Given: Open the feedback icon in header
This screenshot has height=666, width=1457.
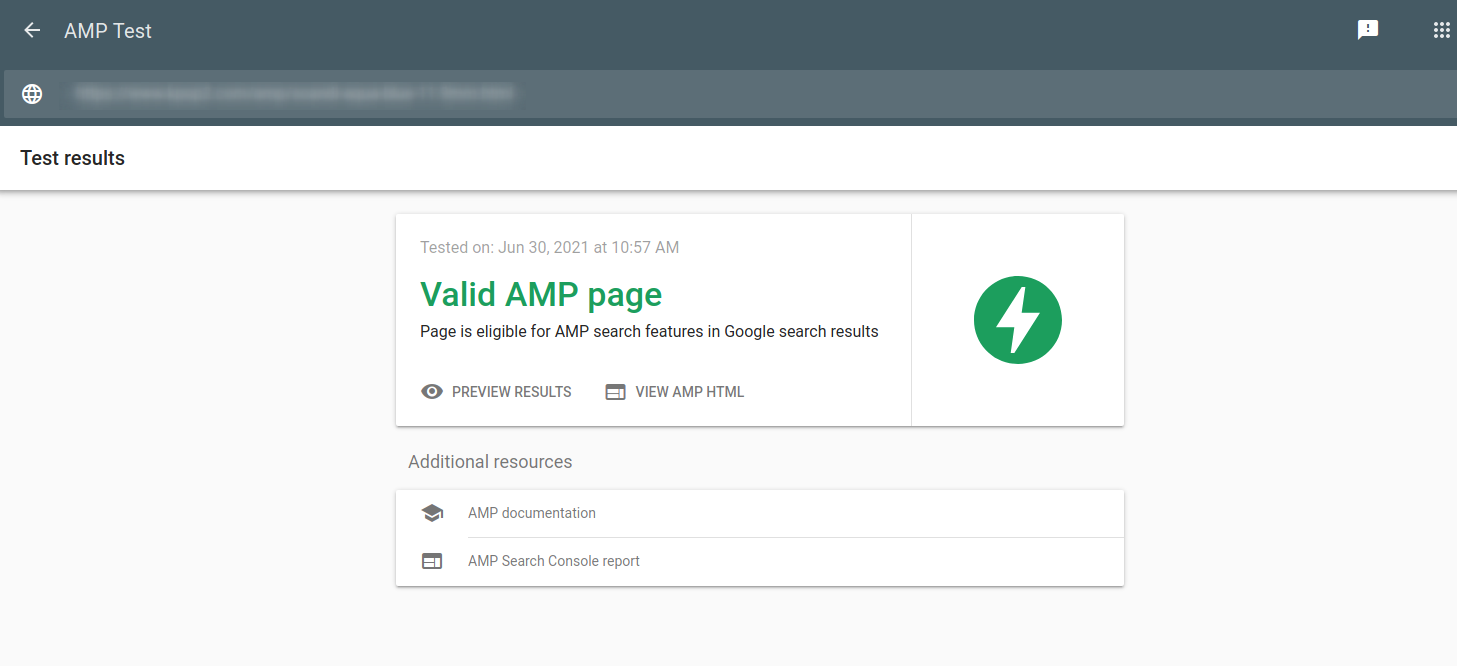Looking at the screenshot, I should (x=1368, y=30).
